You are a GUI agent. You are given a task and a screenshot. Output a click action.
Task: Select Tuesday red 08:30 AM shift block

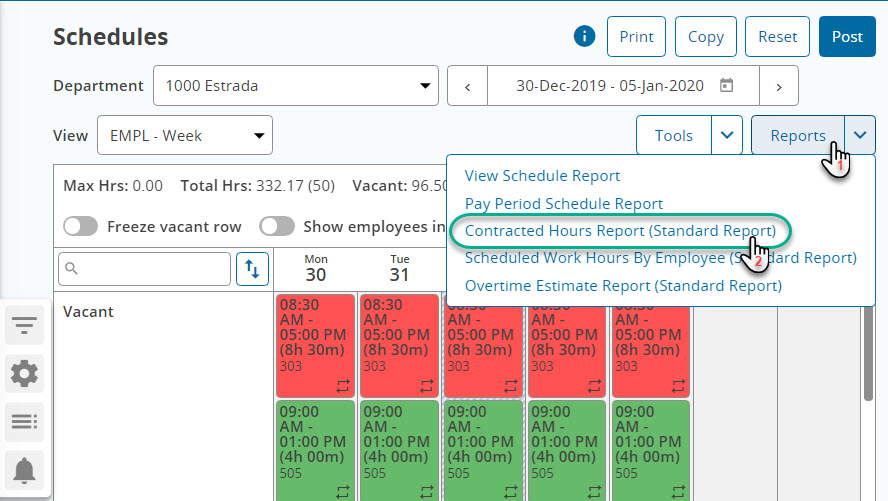(399, 345)
